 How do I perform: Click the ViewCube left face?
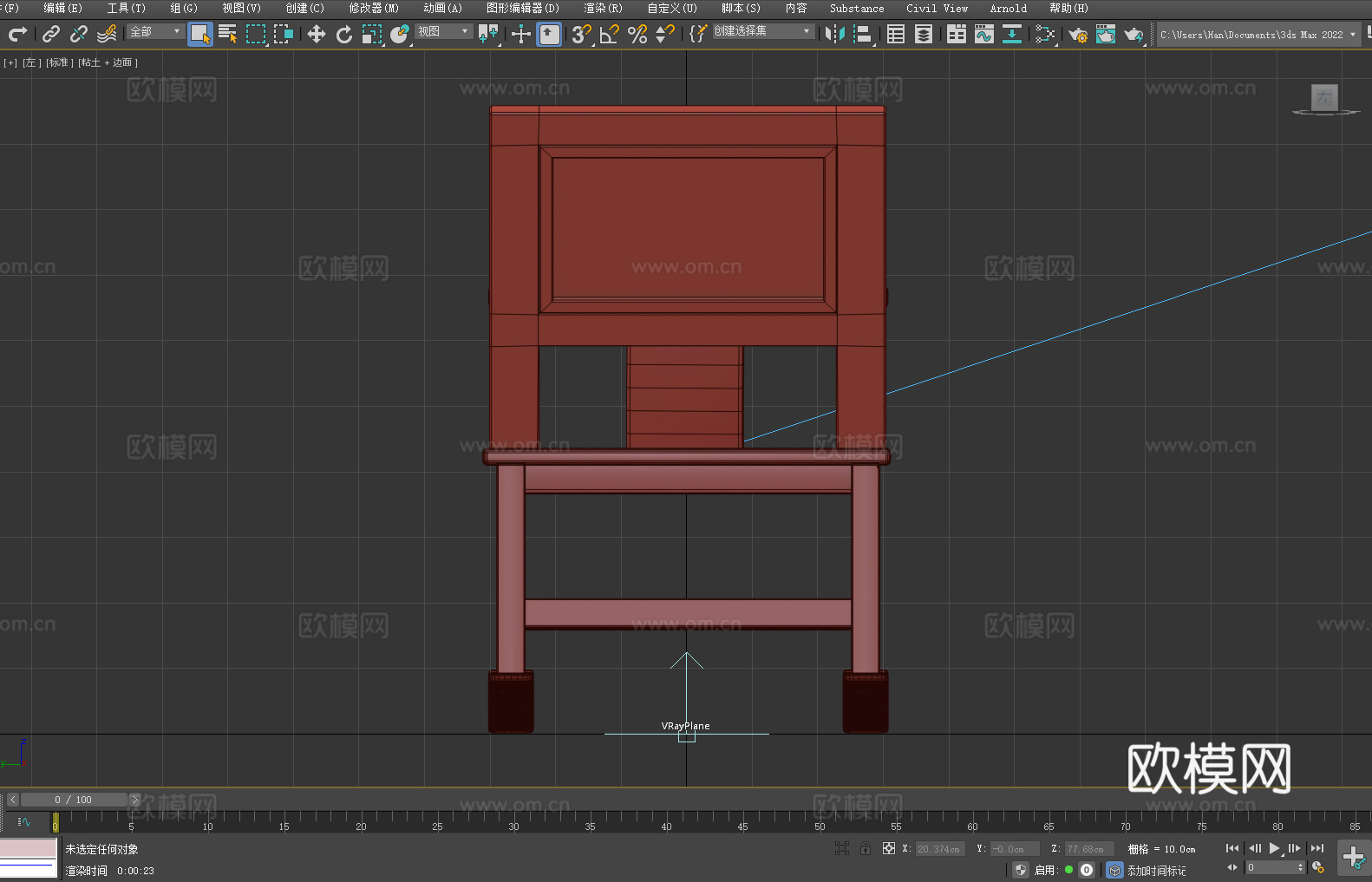pyautogui.click(x=1324, y=97)
